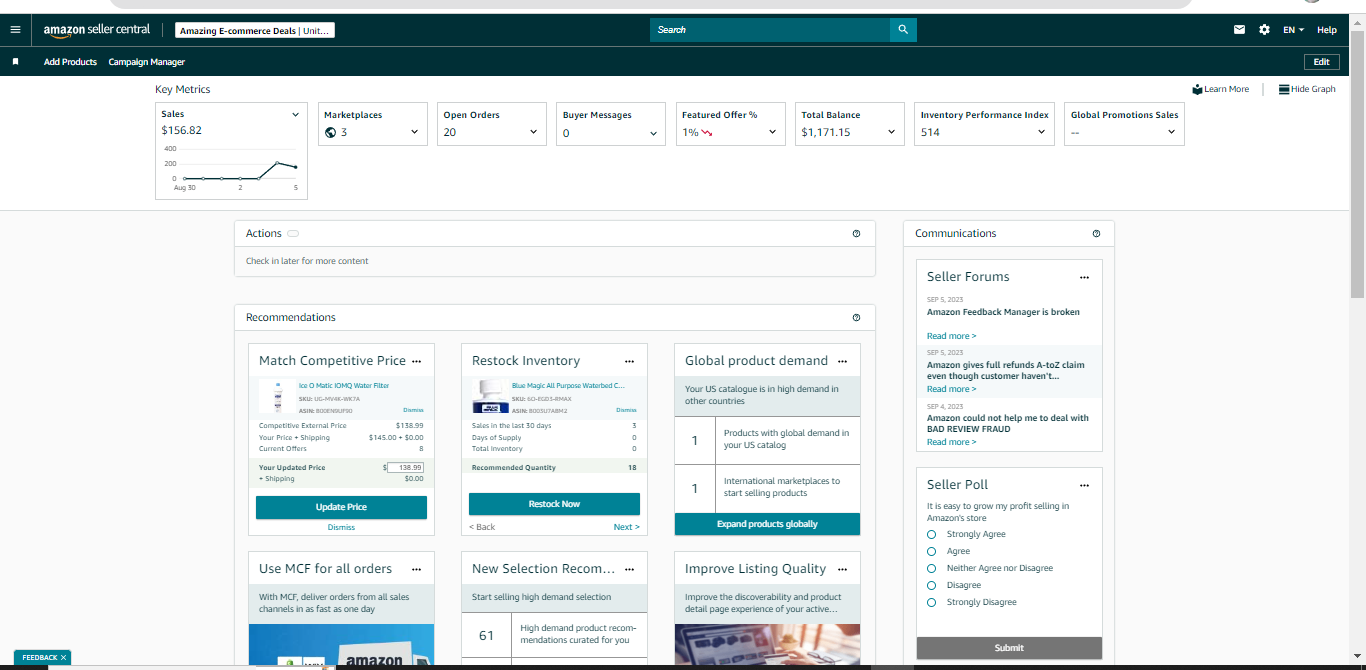Click the Learn More icon

click(1197, 89)
